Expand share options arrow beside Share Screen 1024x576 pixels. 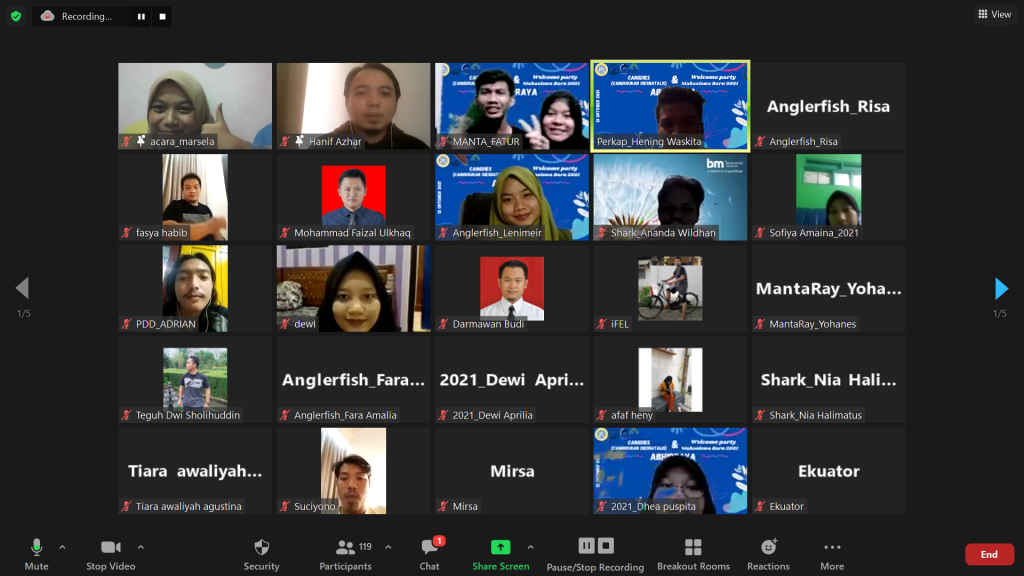(x=530, y=547)
